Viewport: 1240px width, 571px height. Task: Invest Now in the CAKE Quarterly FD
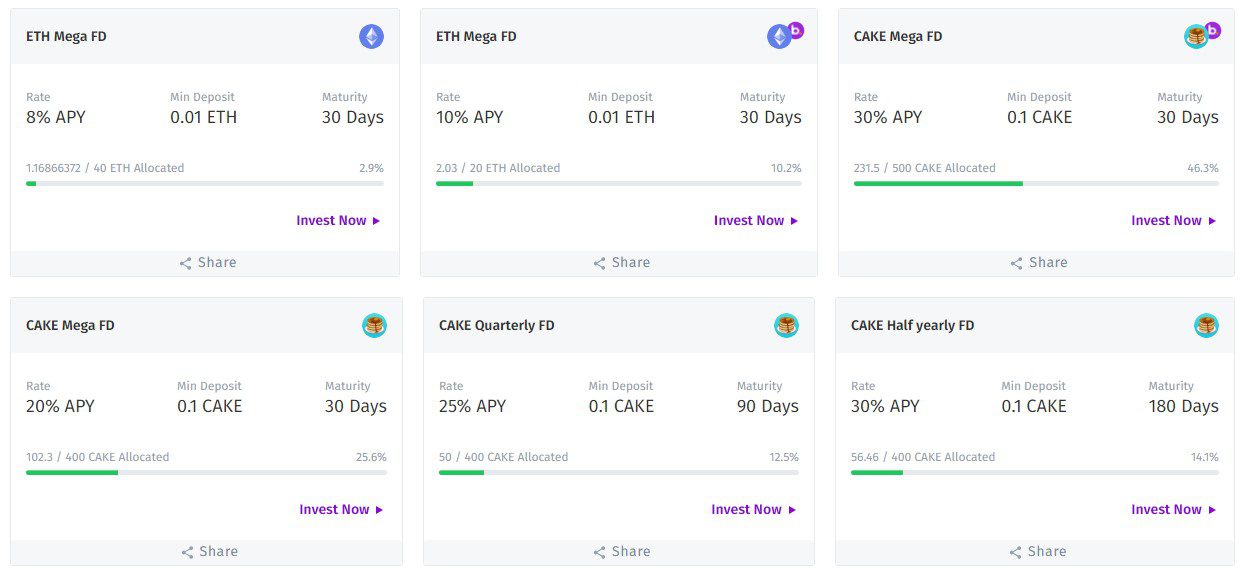(753, 510)
